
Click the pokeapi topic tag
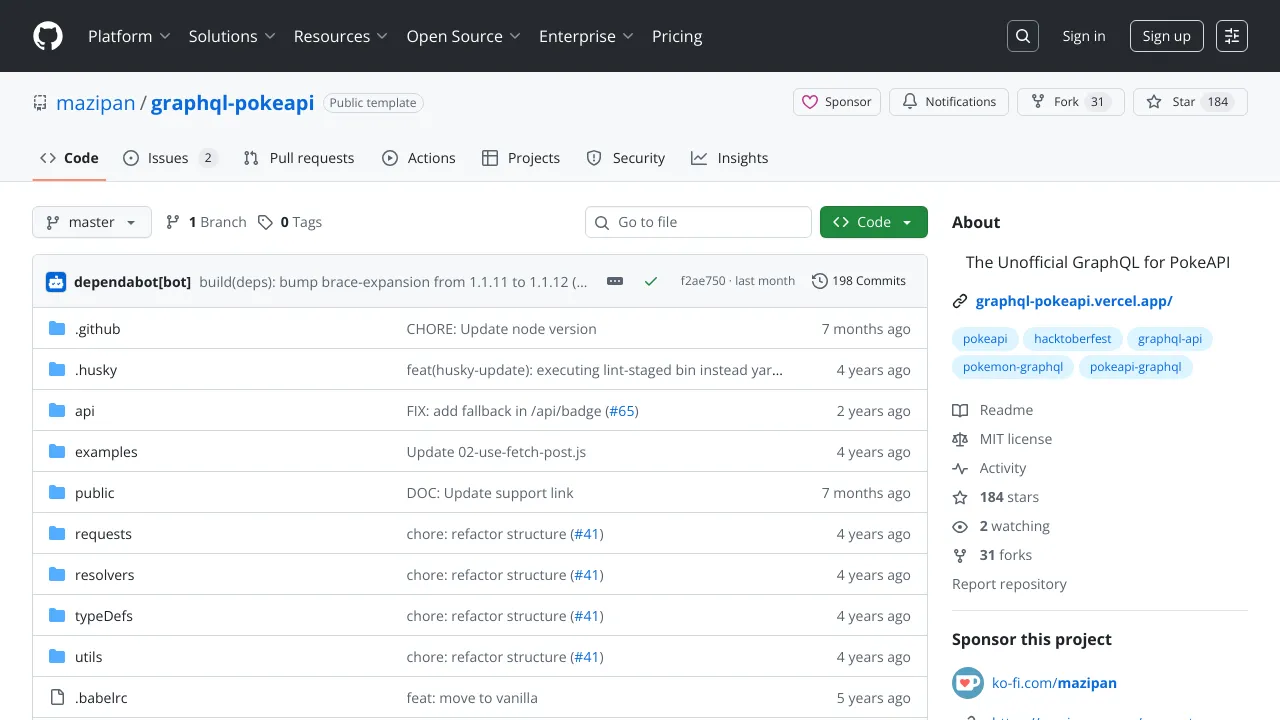point(985,339)
